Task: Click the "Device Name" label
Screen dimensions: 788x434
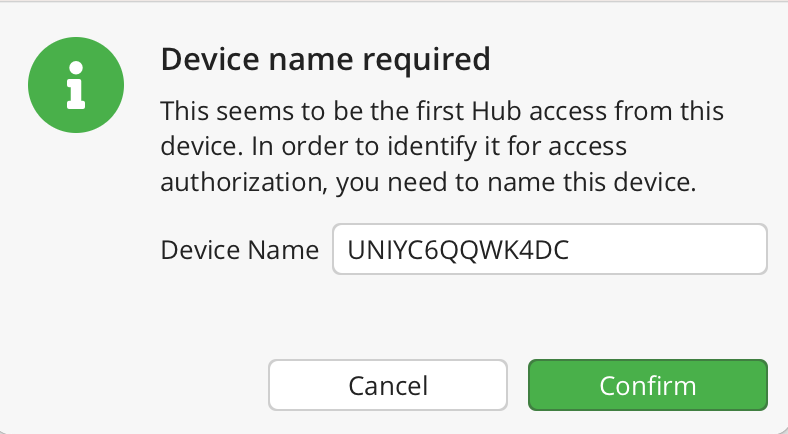Action: click(x=239, y=250)
